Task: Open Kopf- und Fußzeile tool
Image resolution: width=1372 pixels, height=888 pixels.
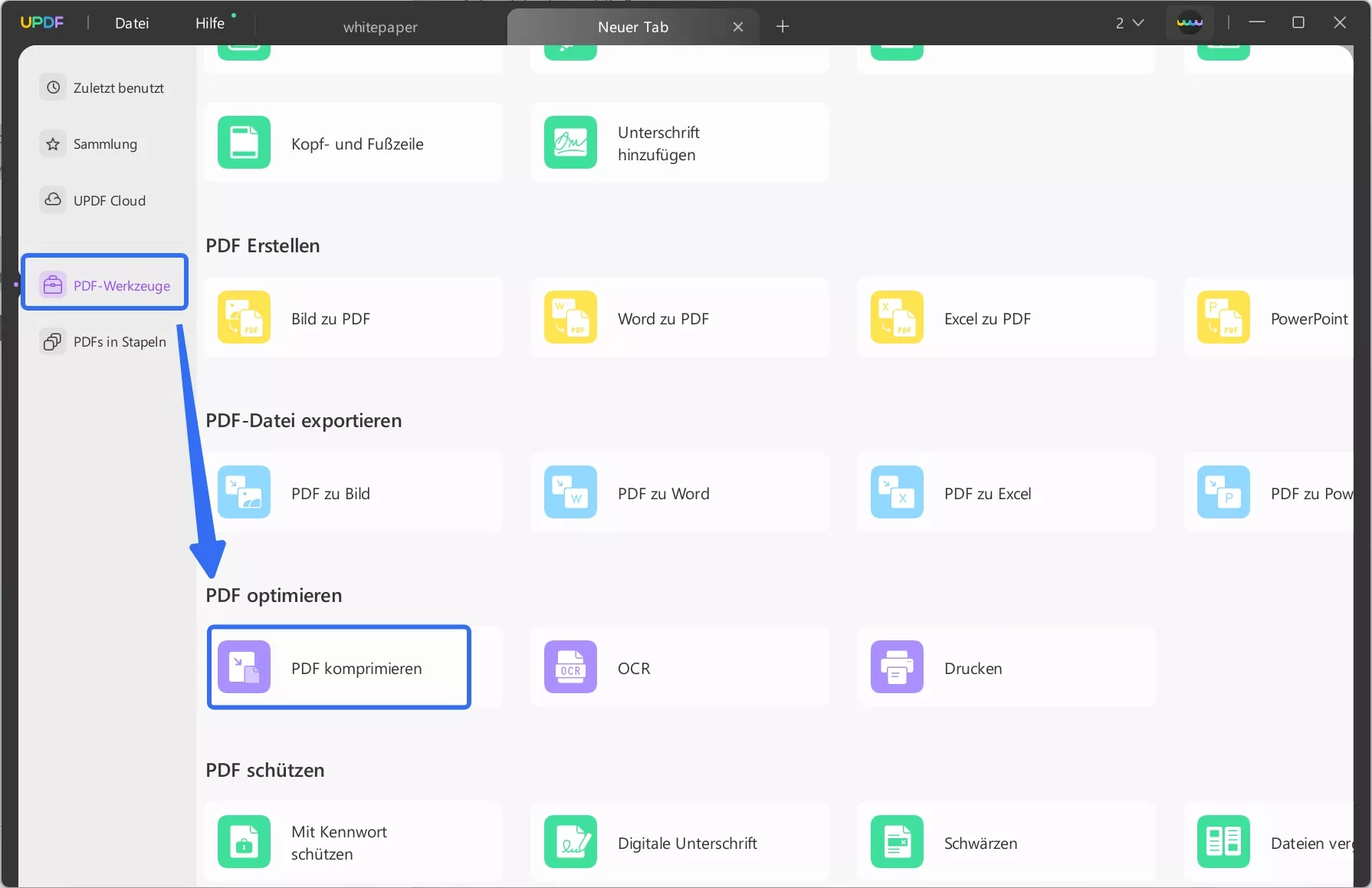Action: pyautogui.click(x=353, y=143)
